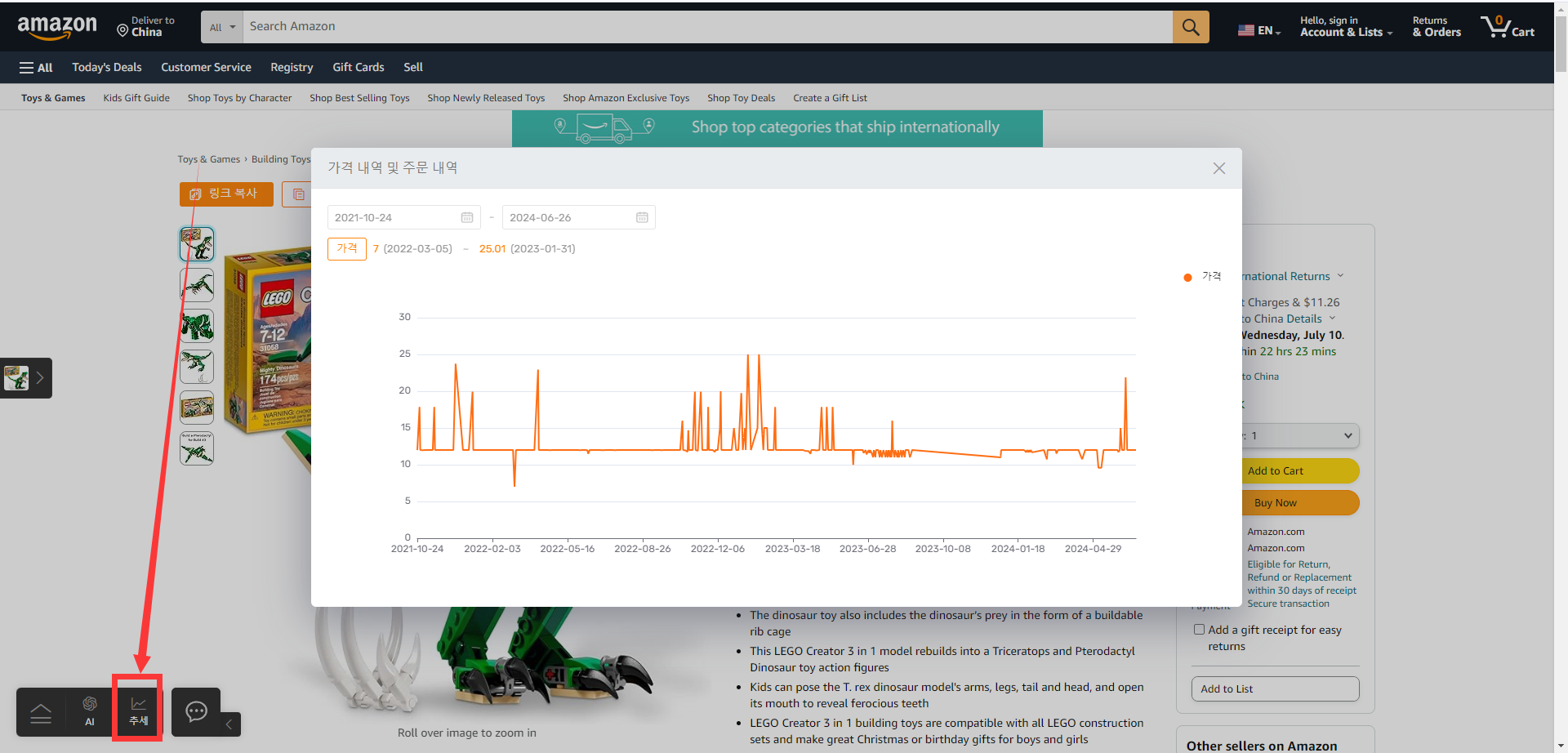The width and height of the screenshot is (1568, 753).
Task: Open the quantity dropdown
Action: point(1298,436)
